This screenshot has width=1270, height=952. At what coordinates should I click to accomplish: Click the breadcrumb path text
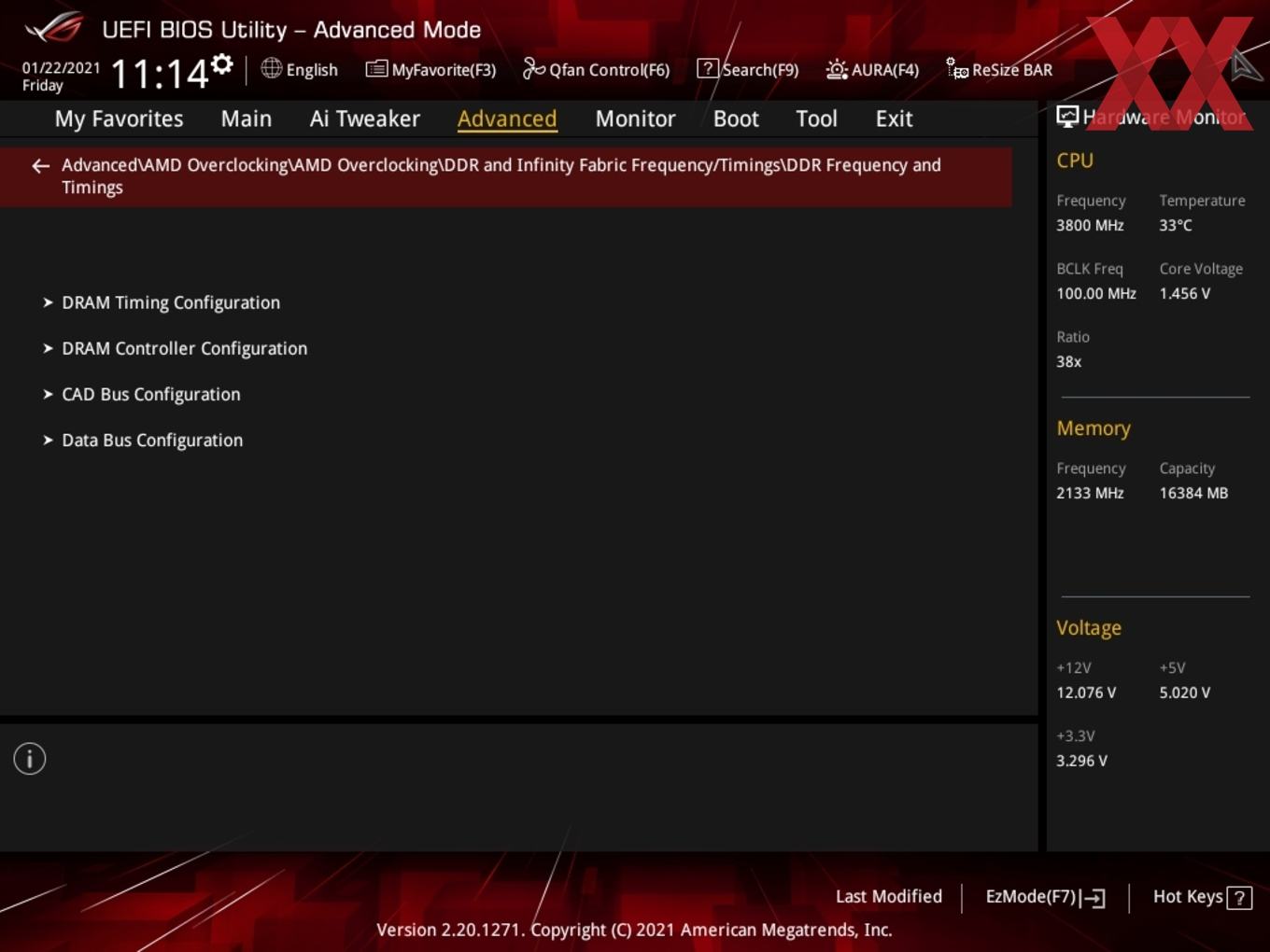pyautogui.click(x=501, y=175)
